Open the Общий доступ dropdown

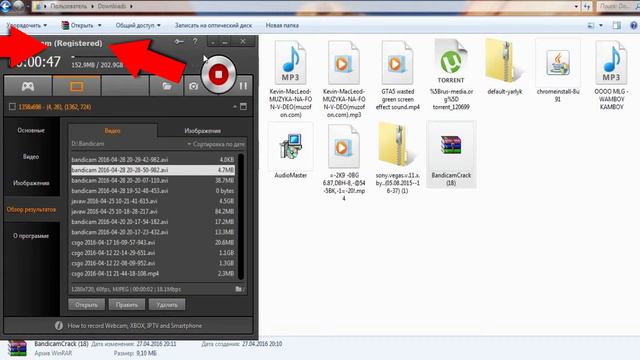click(138, 25)
